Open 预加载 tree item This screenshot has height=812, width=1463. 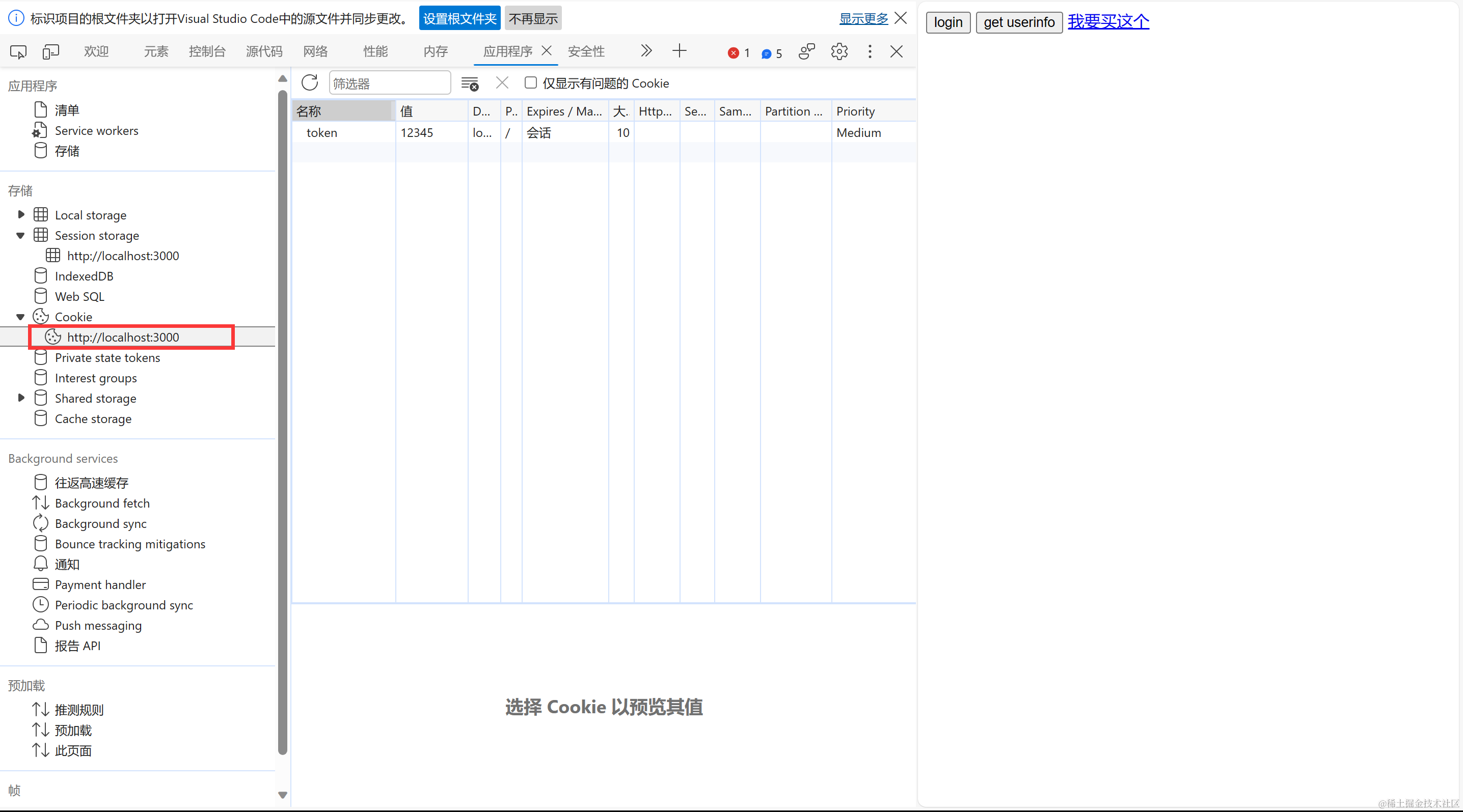click(73, 730)
